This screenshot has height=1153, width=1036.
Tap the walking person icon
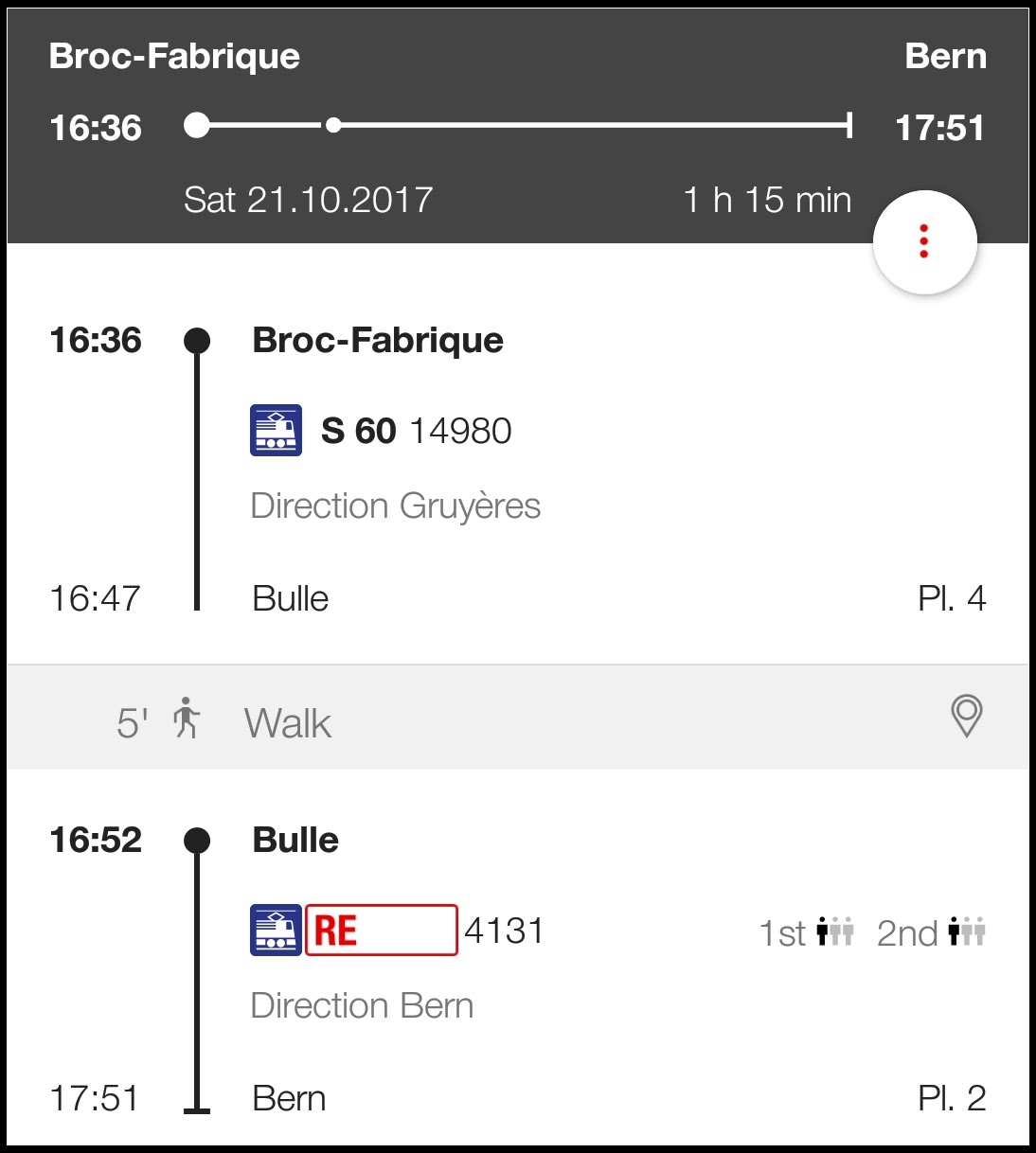[187, 718]
